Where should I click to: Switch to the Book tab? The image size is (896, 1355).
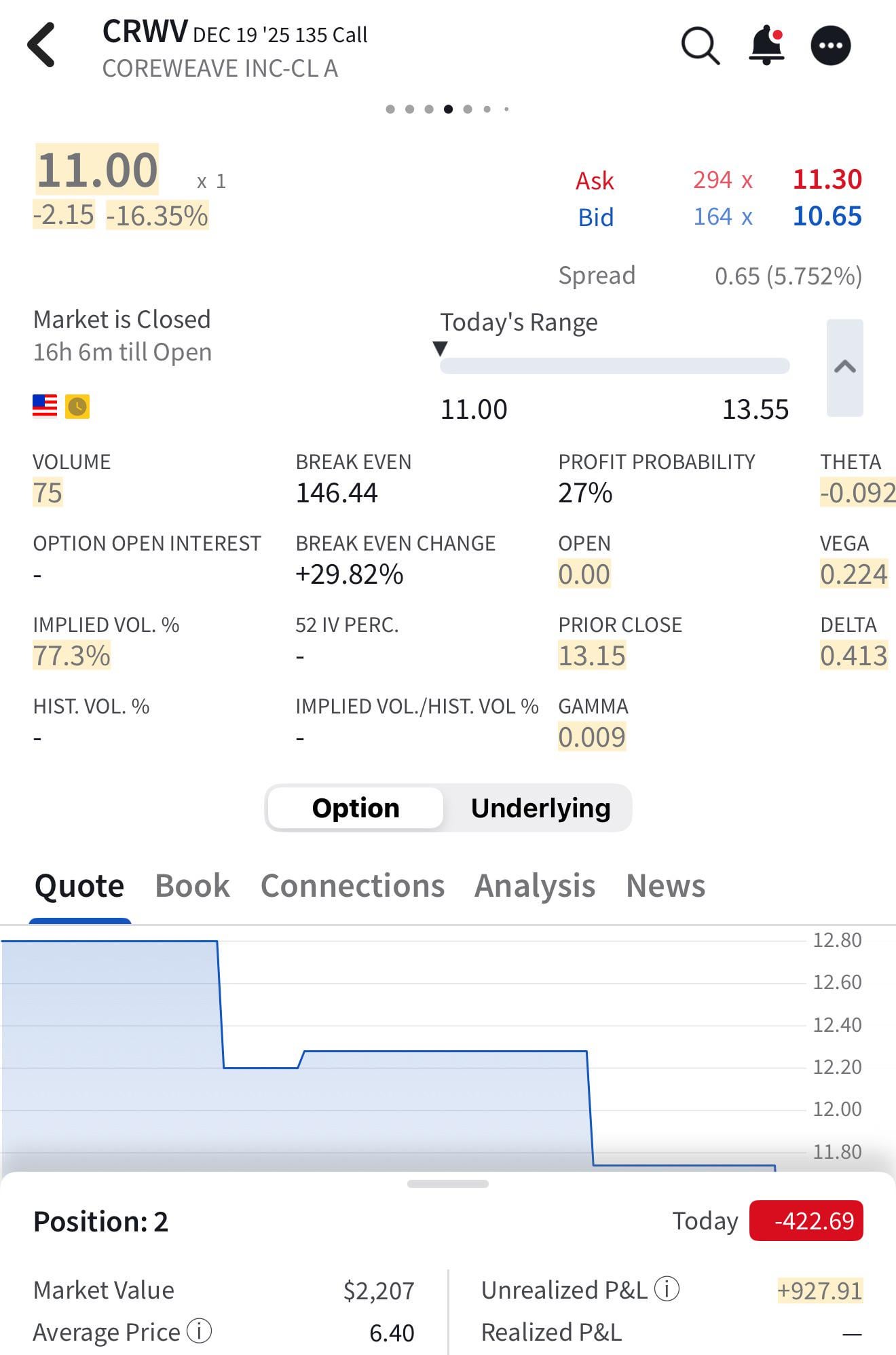click(x=192, y=885)
